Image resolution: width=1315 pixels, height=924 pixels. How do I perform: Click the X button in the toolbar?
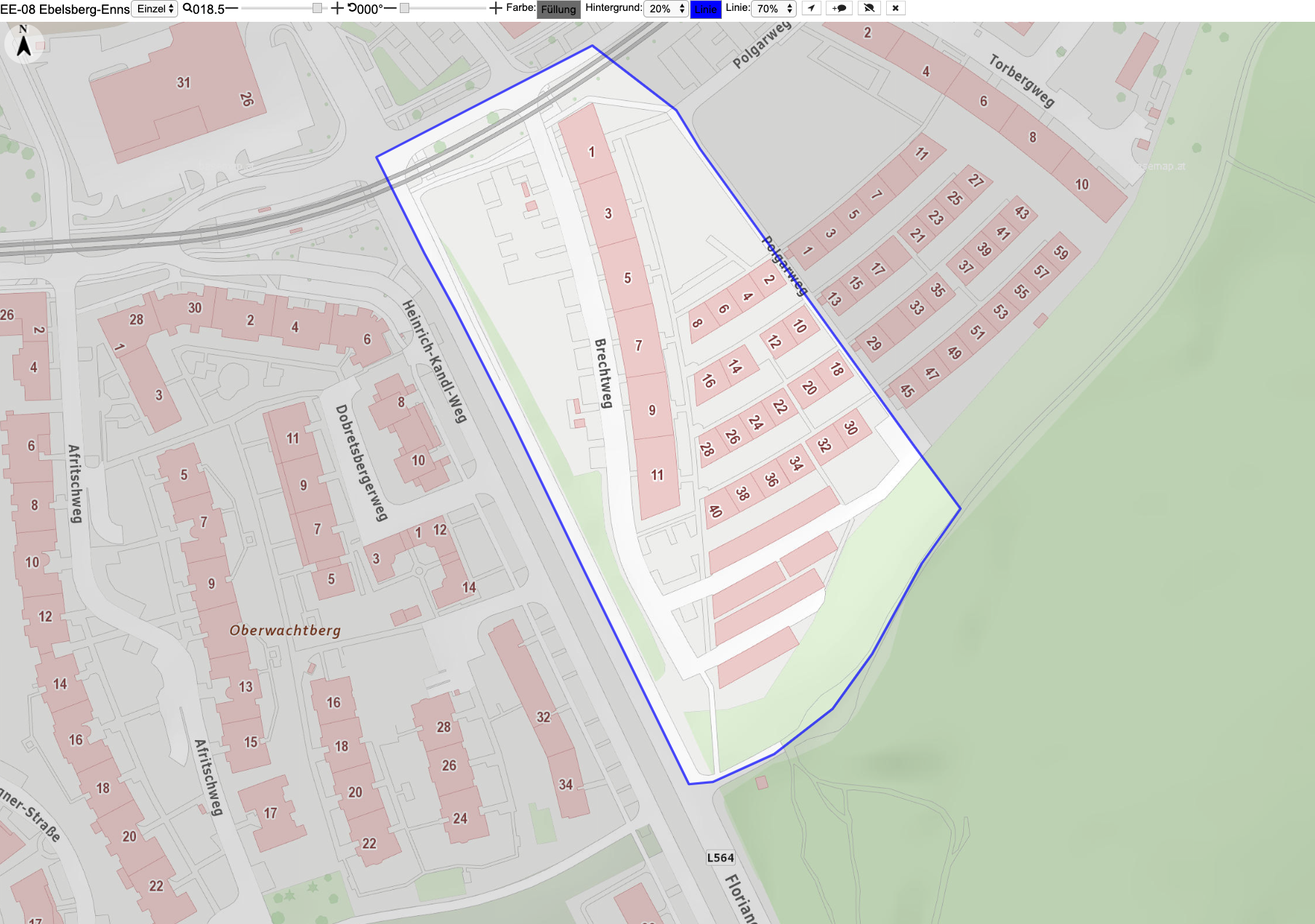pos(896,8)
